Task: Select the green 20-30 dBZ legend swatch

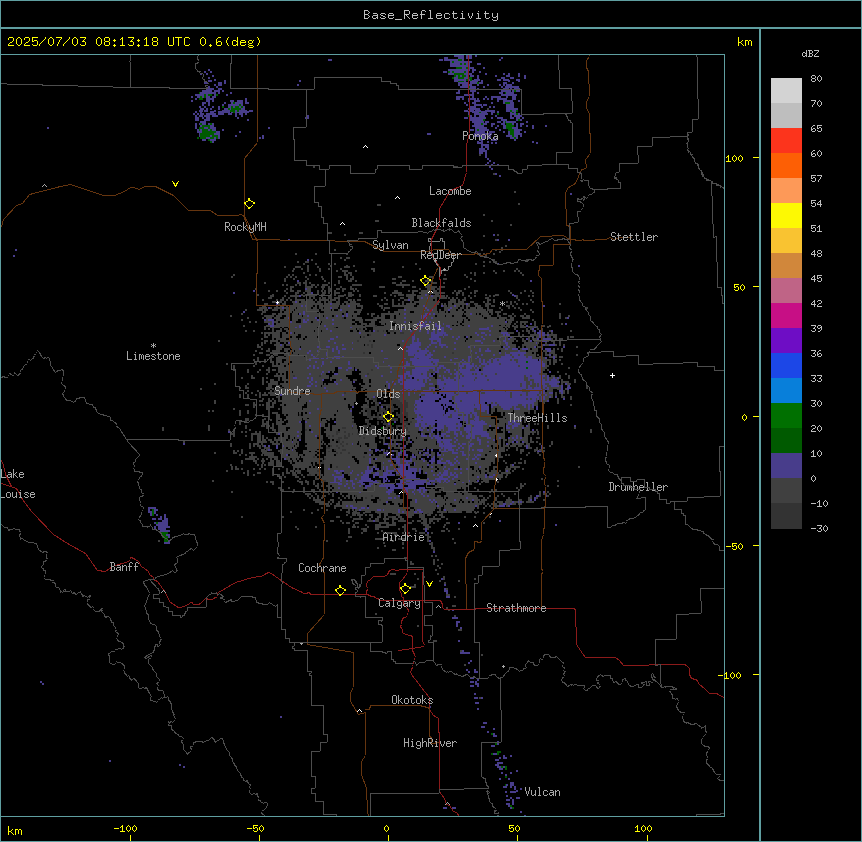Action: tap(786, 416)
